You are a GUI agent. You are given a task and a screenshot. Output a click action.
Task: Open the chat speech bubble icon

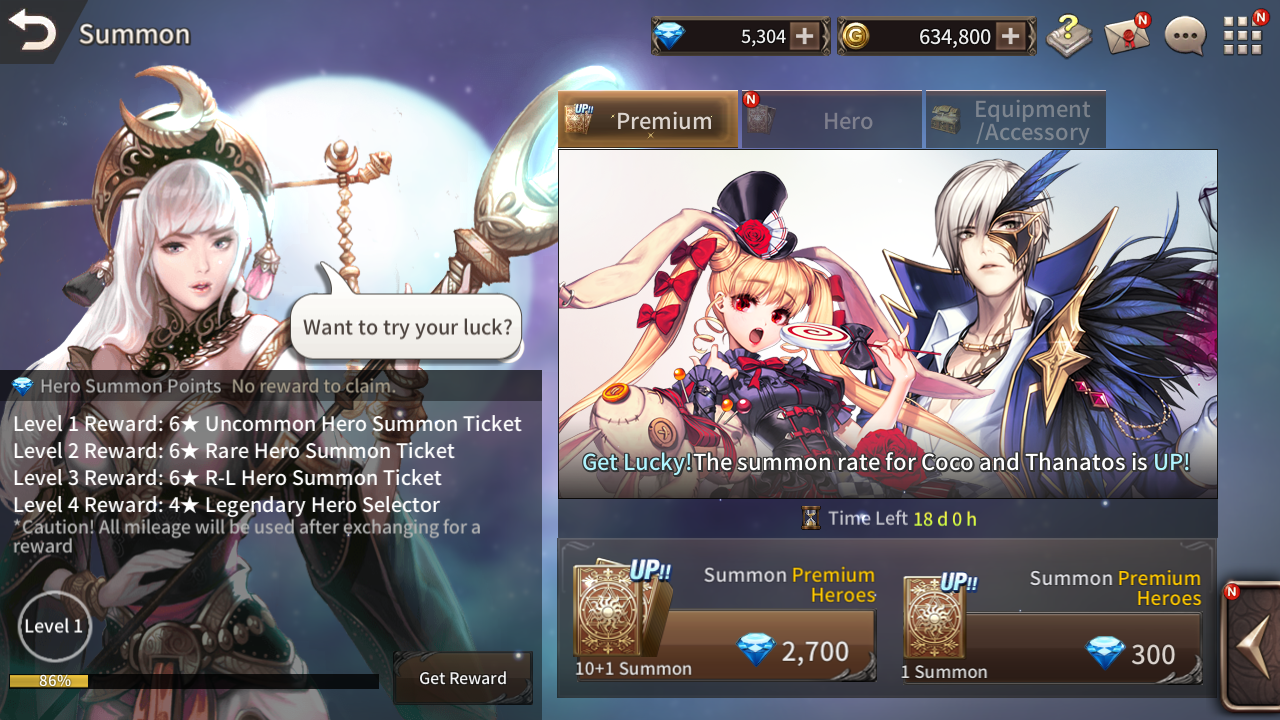click(x=1185, y=36)
